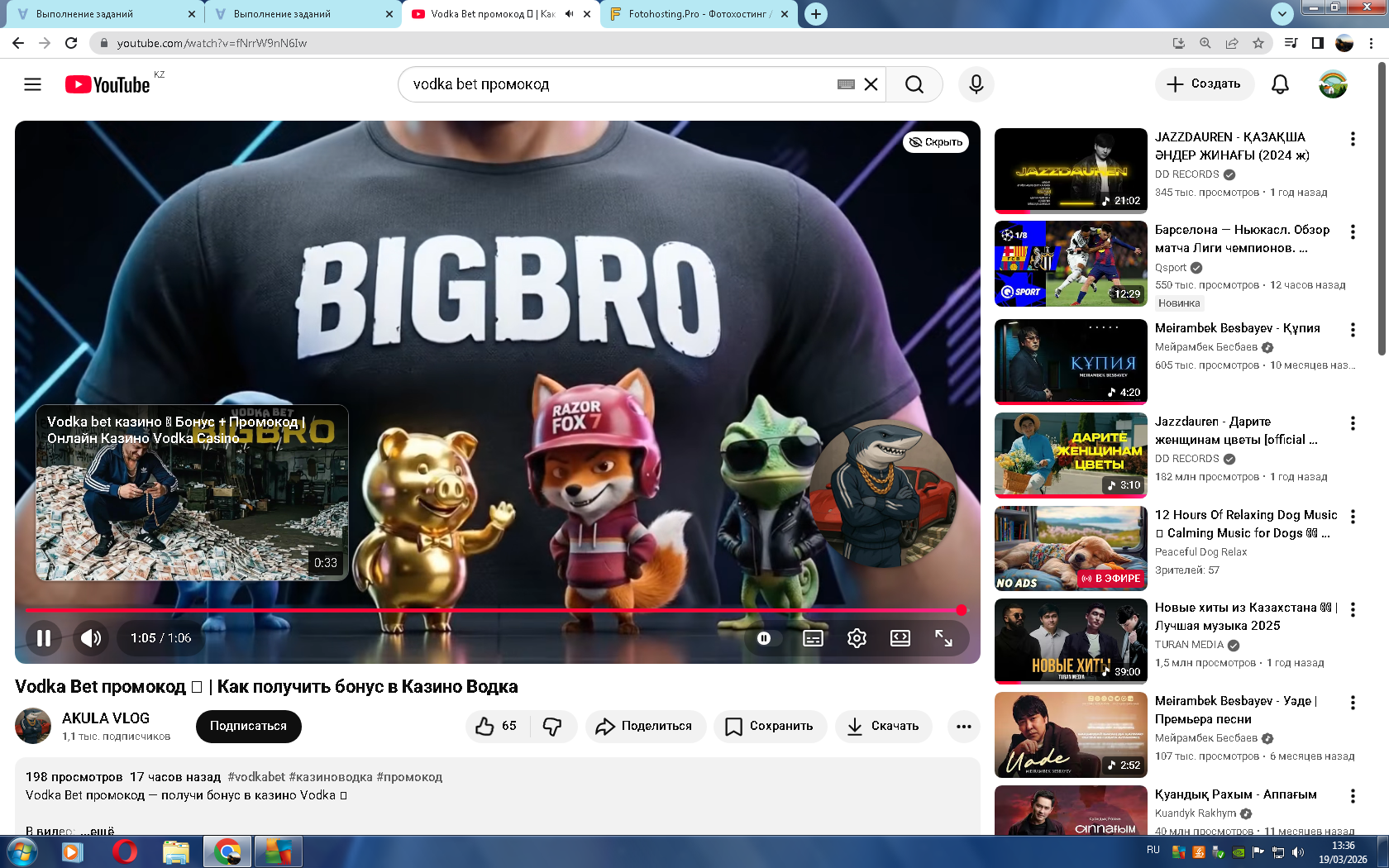
Task: Click the dislike thumbs-down button
Action: [552, 726]
